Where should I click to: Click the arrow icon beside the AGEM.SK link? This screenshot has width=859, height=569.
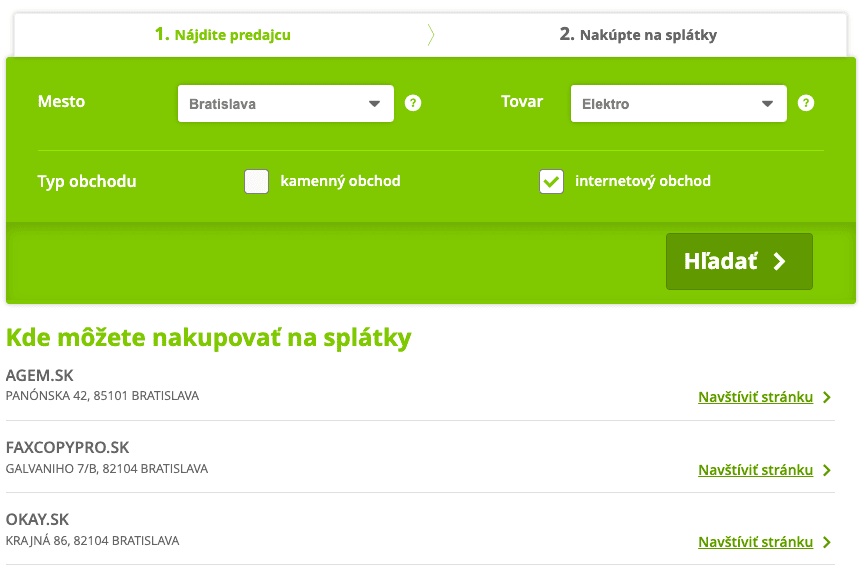827,397
